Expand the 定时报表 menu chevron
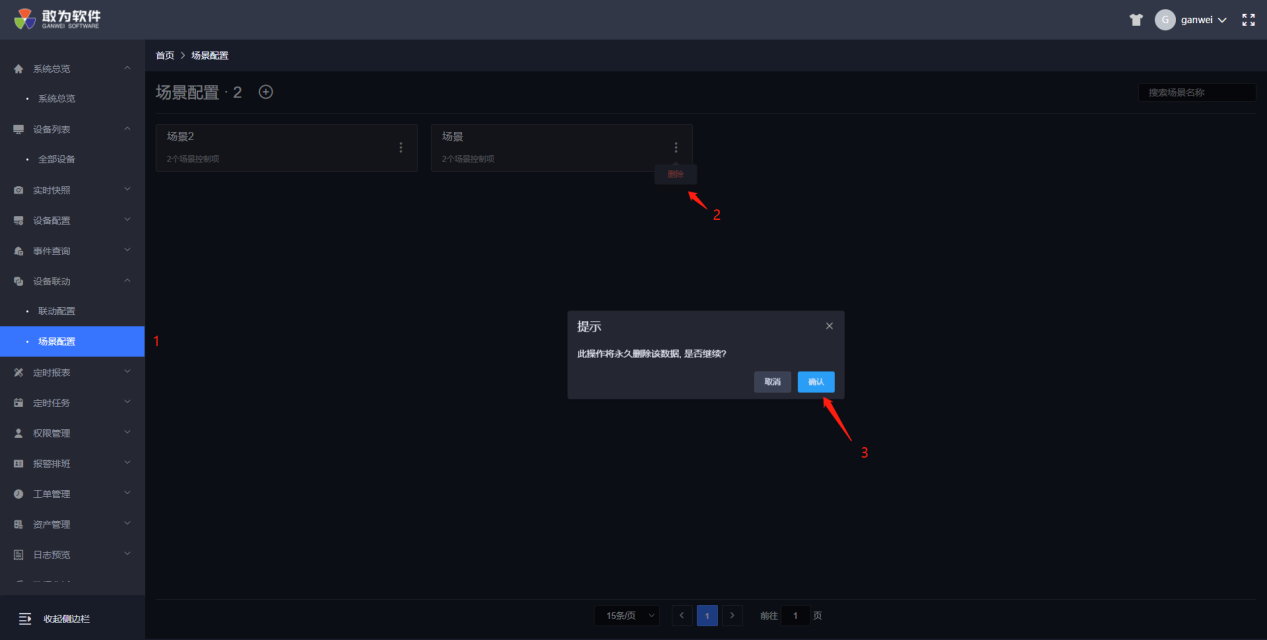The width and height of the screenshot is (1267, 640). pos(127,372)
